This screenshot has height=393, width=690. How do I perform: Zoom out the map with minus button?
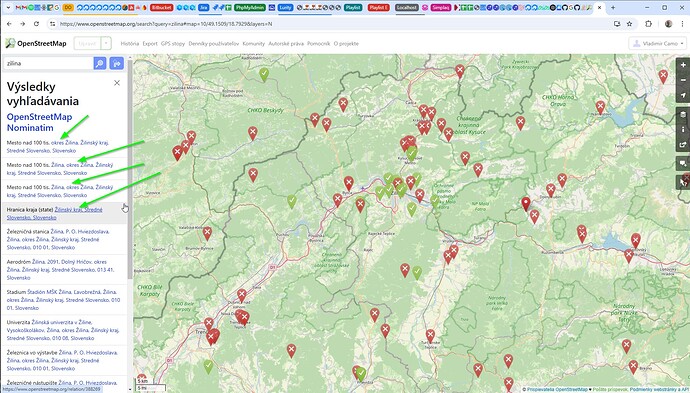[683, 80]
